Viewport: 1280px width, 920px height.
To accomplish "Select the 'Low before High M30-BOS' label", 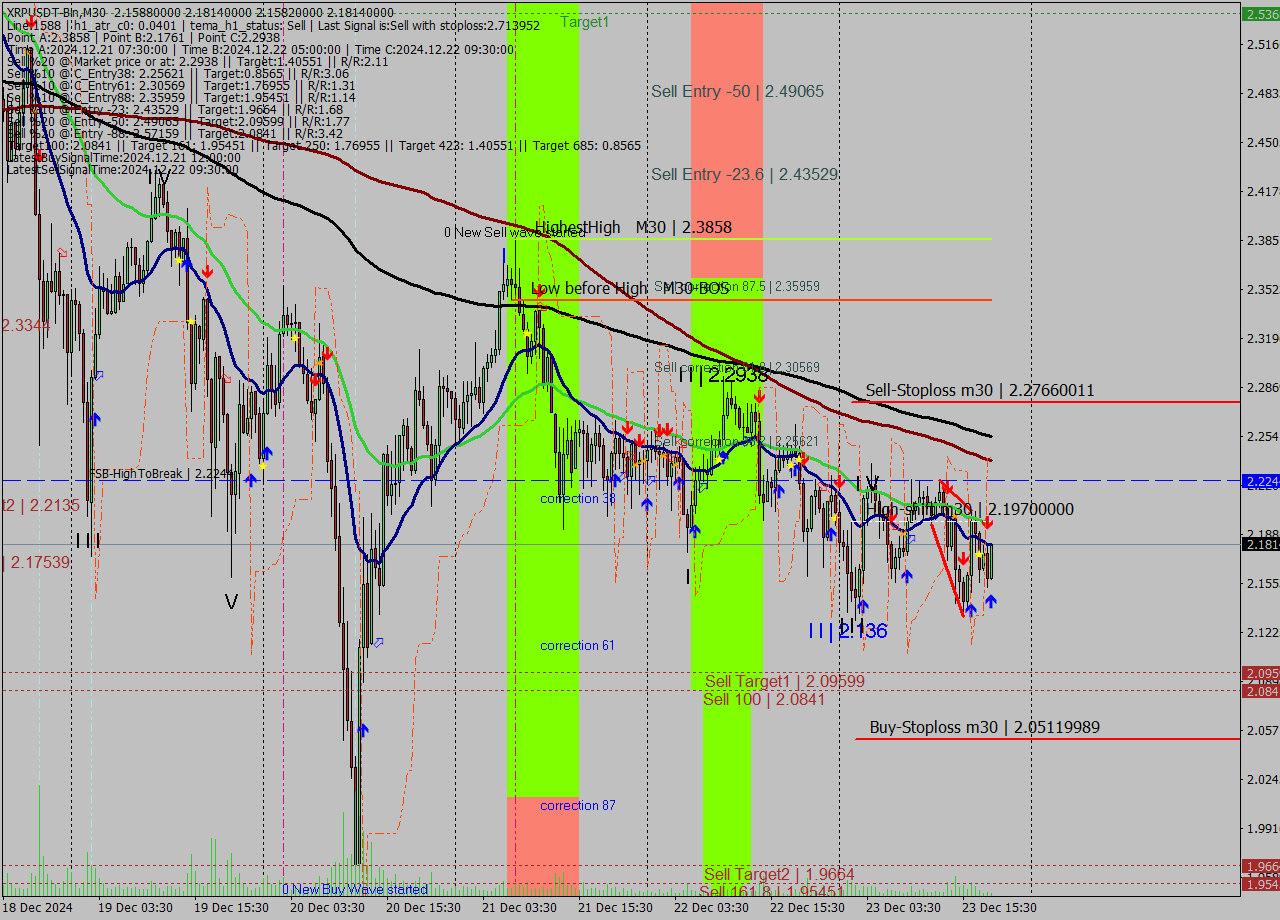I will coord(630,289).
